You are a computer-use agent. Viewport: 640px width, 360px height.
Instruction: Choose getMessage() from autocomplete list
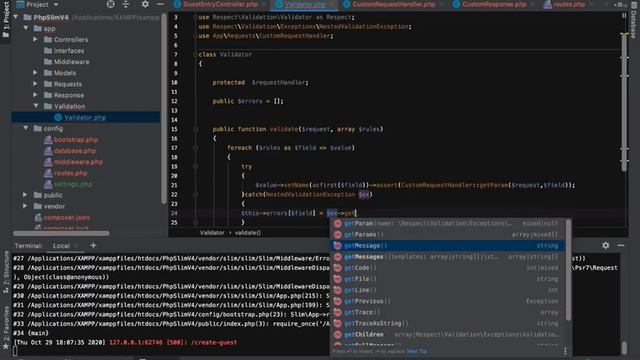[x=447, y=245]
